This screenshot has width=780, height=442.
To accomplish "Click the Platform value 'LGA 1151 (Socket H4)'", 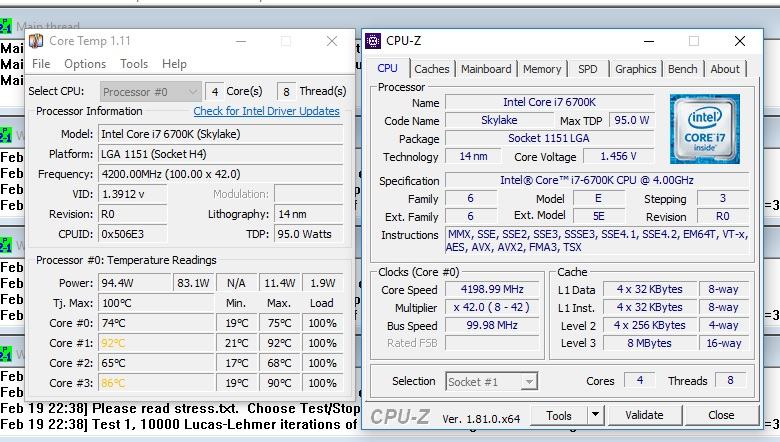I will 221,154.
